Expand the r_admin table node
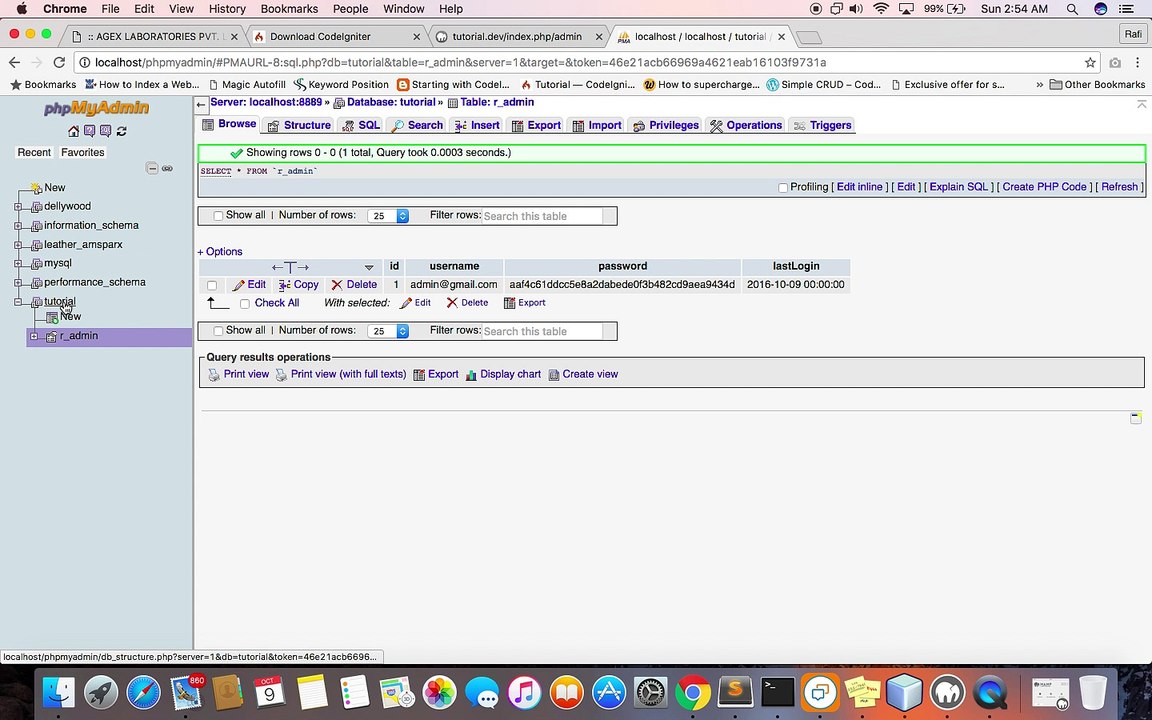The height and width of the screenshot is (720, 1152). (x=34, y=336)
